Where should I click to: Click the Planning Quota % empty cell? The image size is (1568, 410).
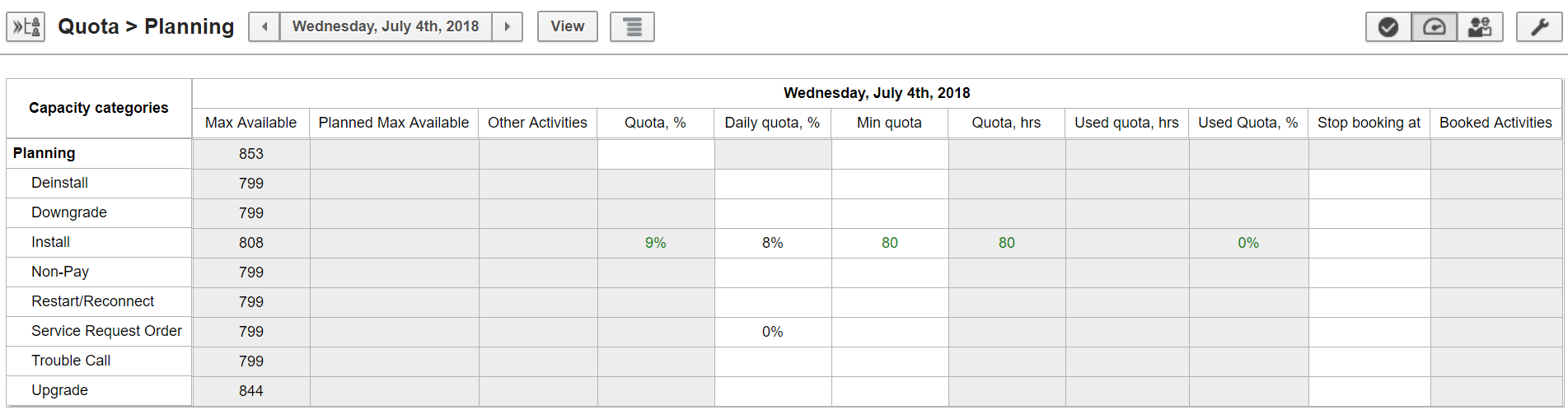[656, 154]
